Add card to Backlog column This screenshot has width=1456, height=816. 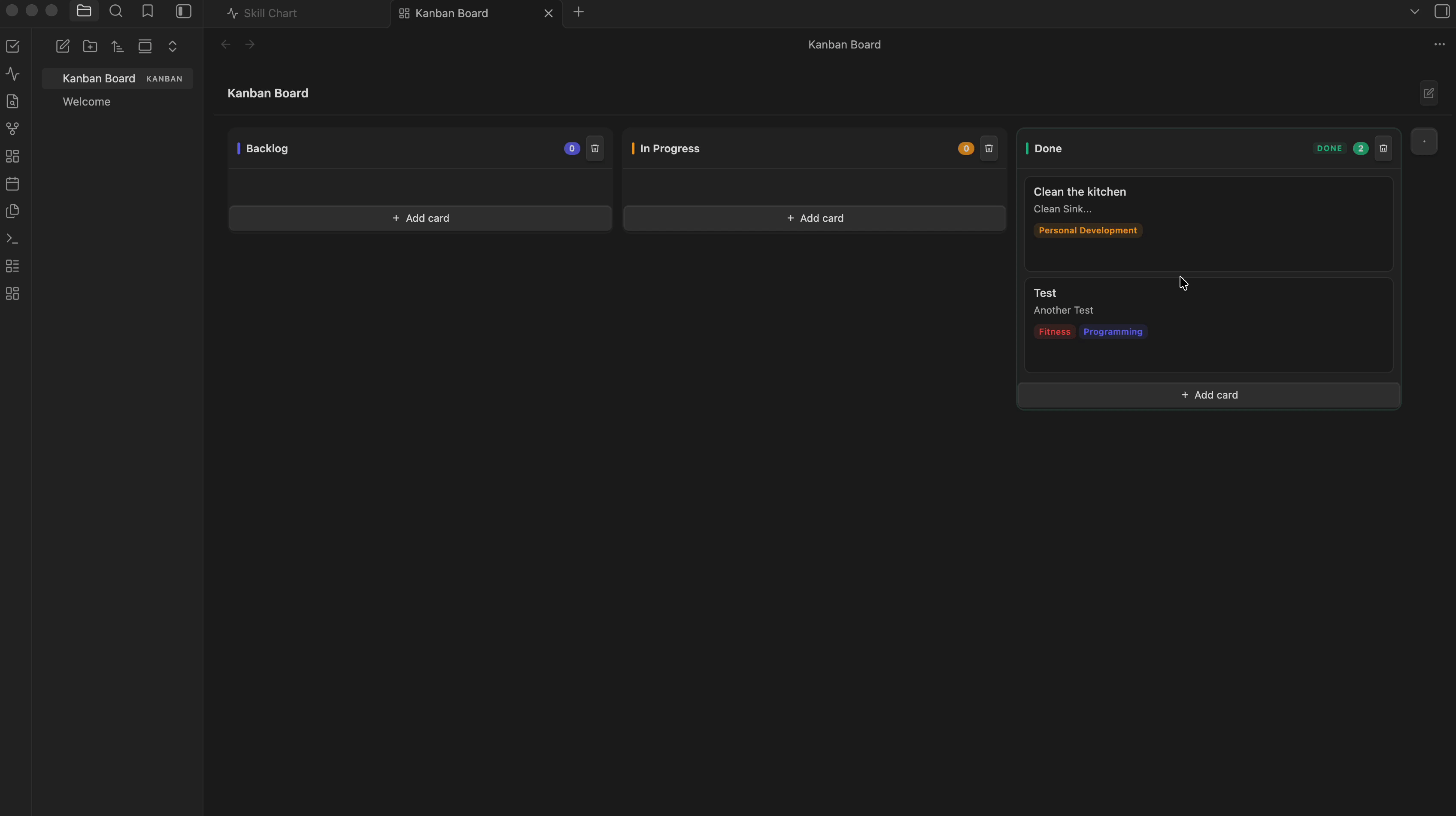[421, 218]
